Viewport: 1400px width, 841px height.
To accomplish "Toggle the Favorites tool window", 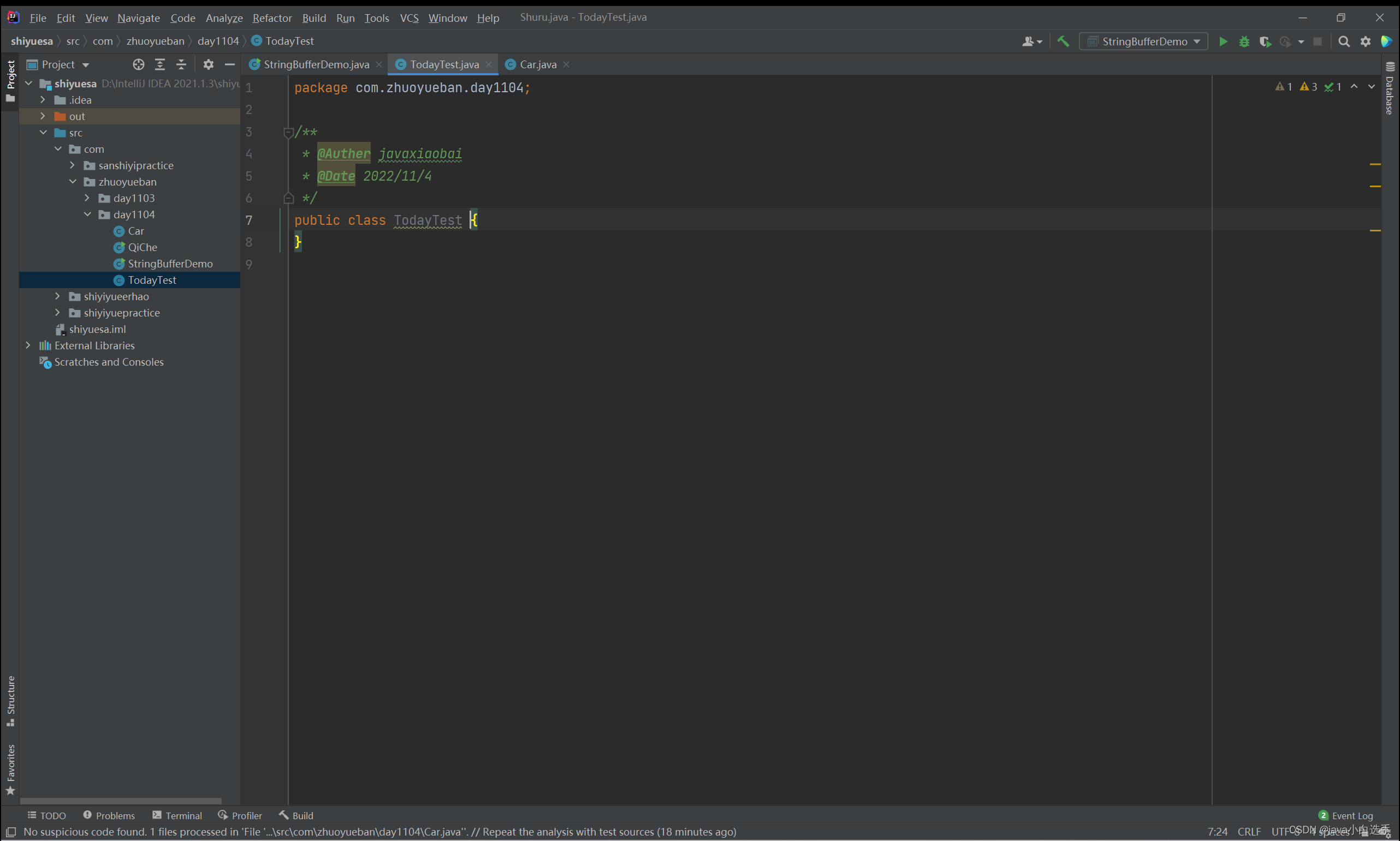I will point(10,768).
